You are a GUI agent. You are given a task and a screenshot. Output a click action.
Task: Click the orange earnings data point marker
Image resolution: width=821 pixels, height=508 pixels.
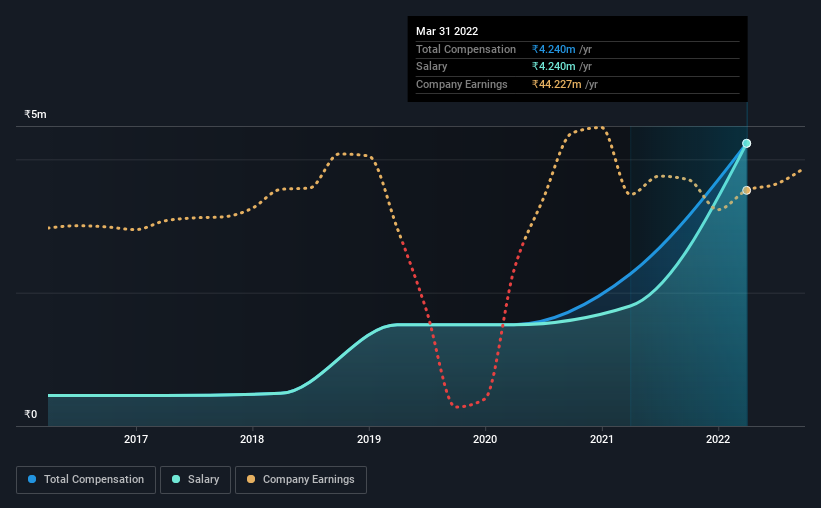pyautogui.click(x=747, y=190)
